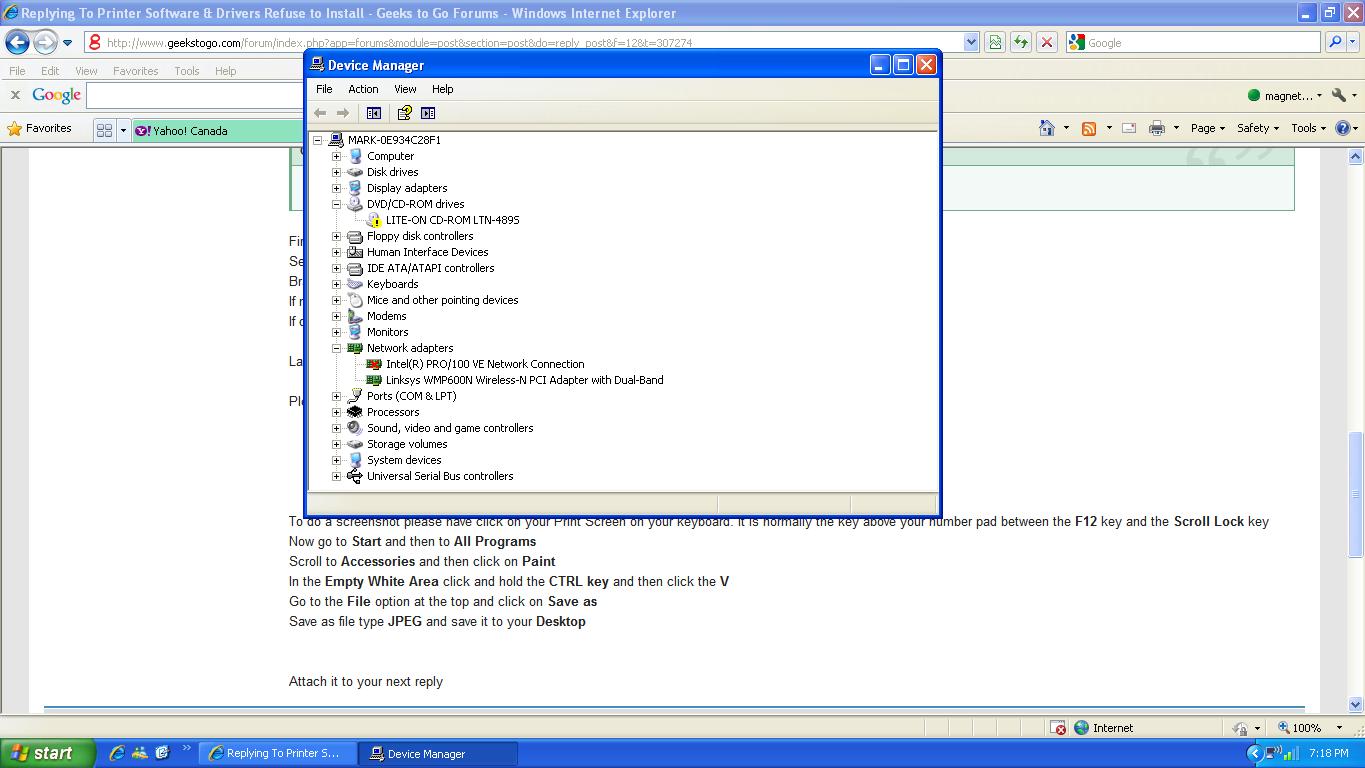Click the Google Toolbar wrench settings icon
The height and width of the screenshot is (768, 1365).
tap(1338, 96)
